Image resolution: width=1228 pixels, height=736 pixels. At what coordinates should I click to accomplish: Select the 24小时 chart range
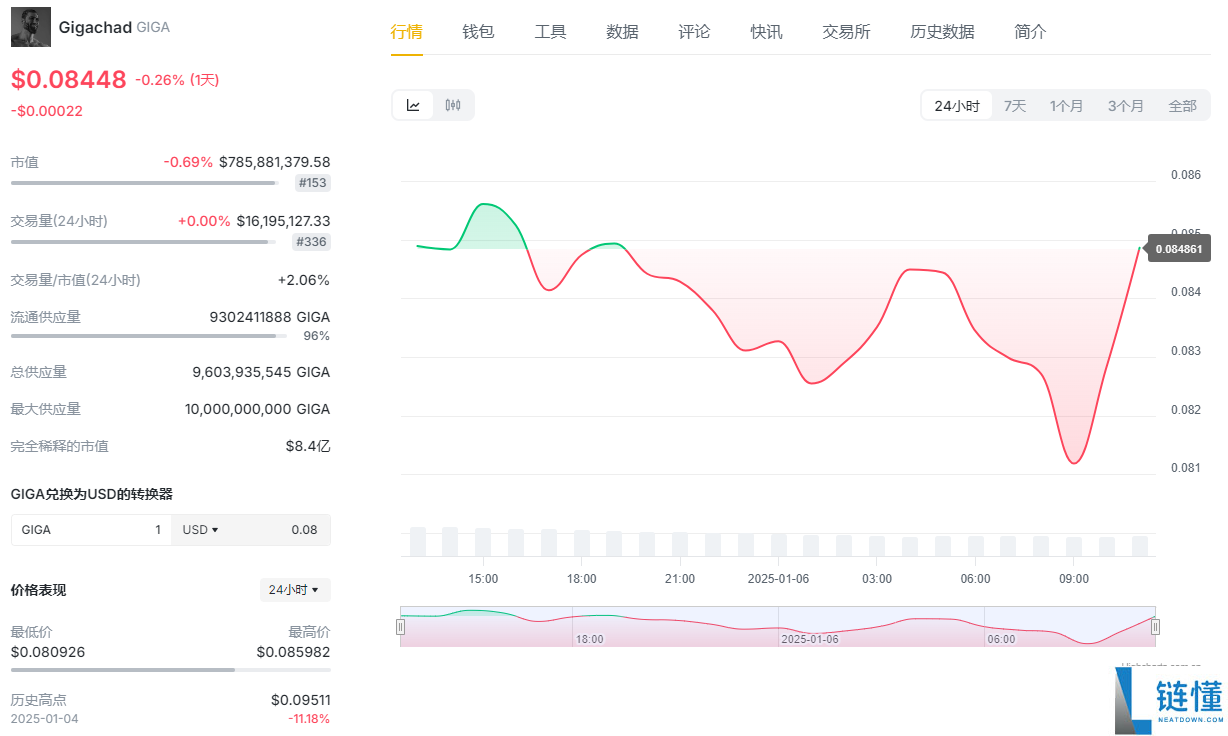tap(957, 105)
